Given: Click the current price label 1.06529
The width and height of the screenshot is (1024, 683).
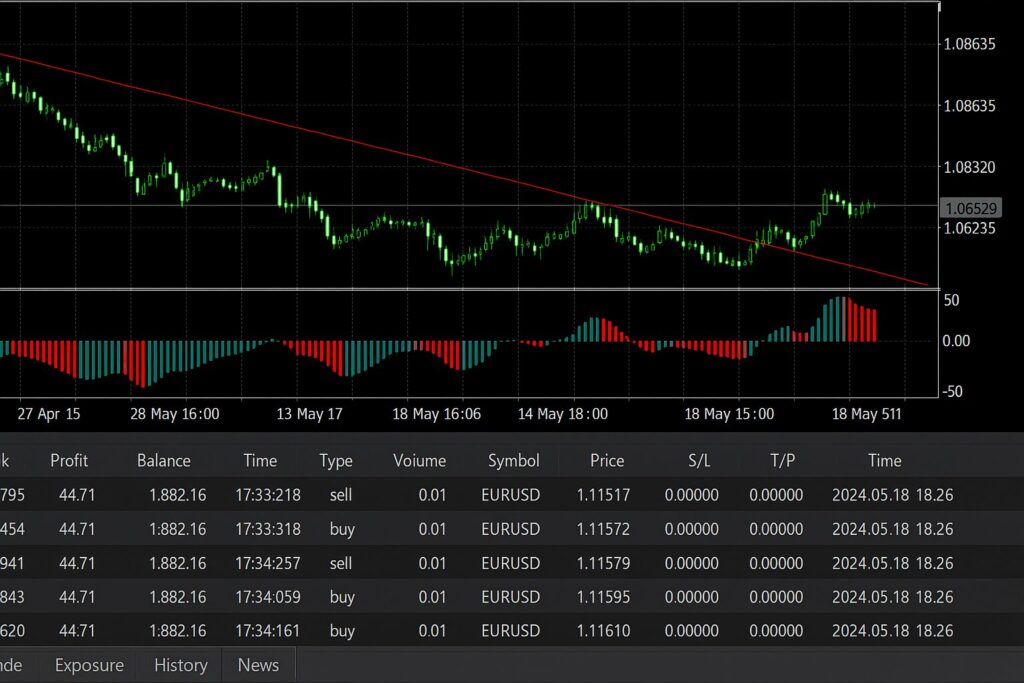Looking at the screenshot, I should (970, 208).
